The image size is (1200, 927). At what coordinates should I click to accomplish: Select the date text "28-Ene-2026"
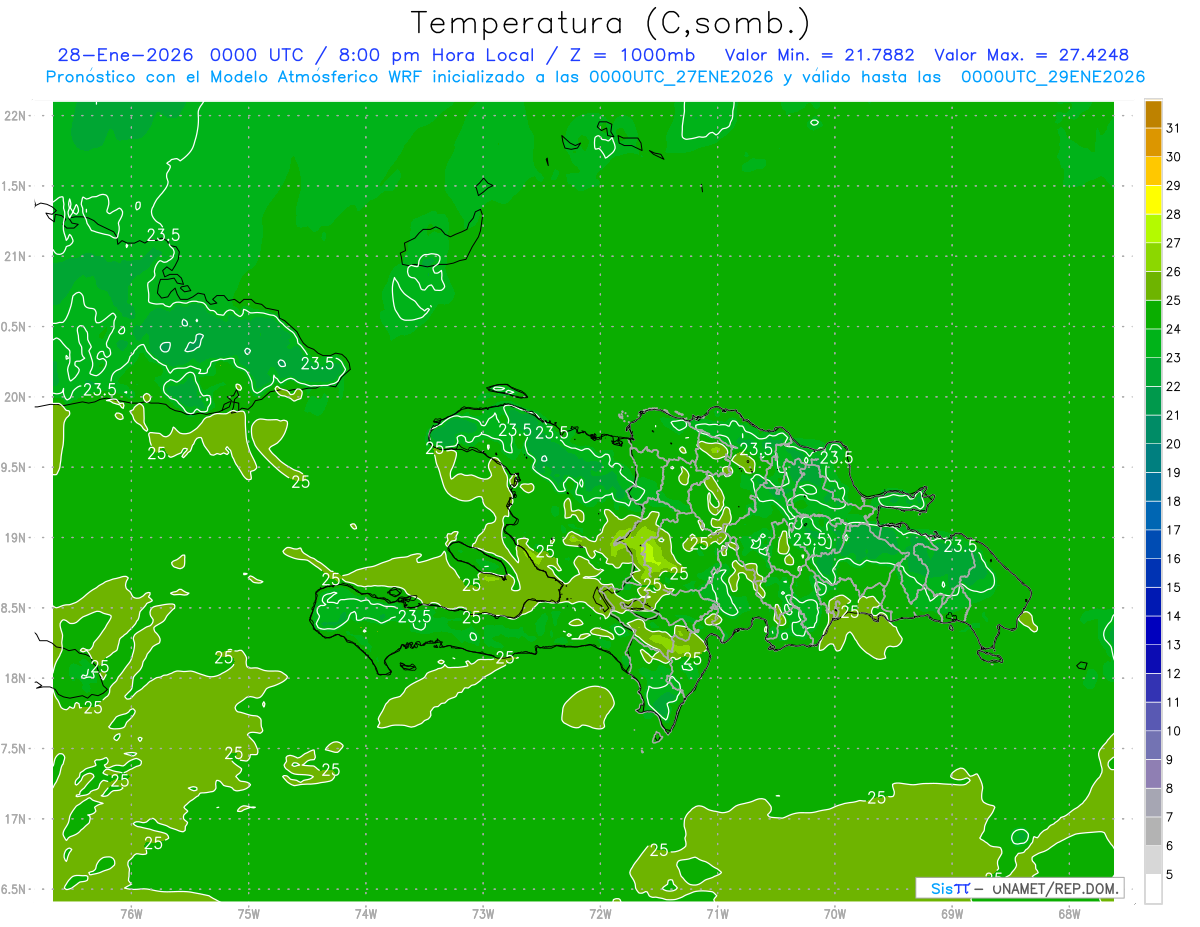point(124,55)
